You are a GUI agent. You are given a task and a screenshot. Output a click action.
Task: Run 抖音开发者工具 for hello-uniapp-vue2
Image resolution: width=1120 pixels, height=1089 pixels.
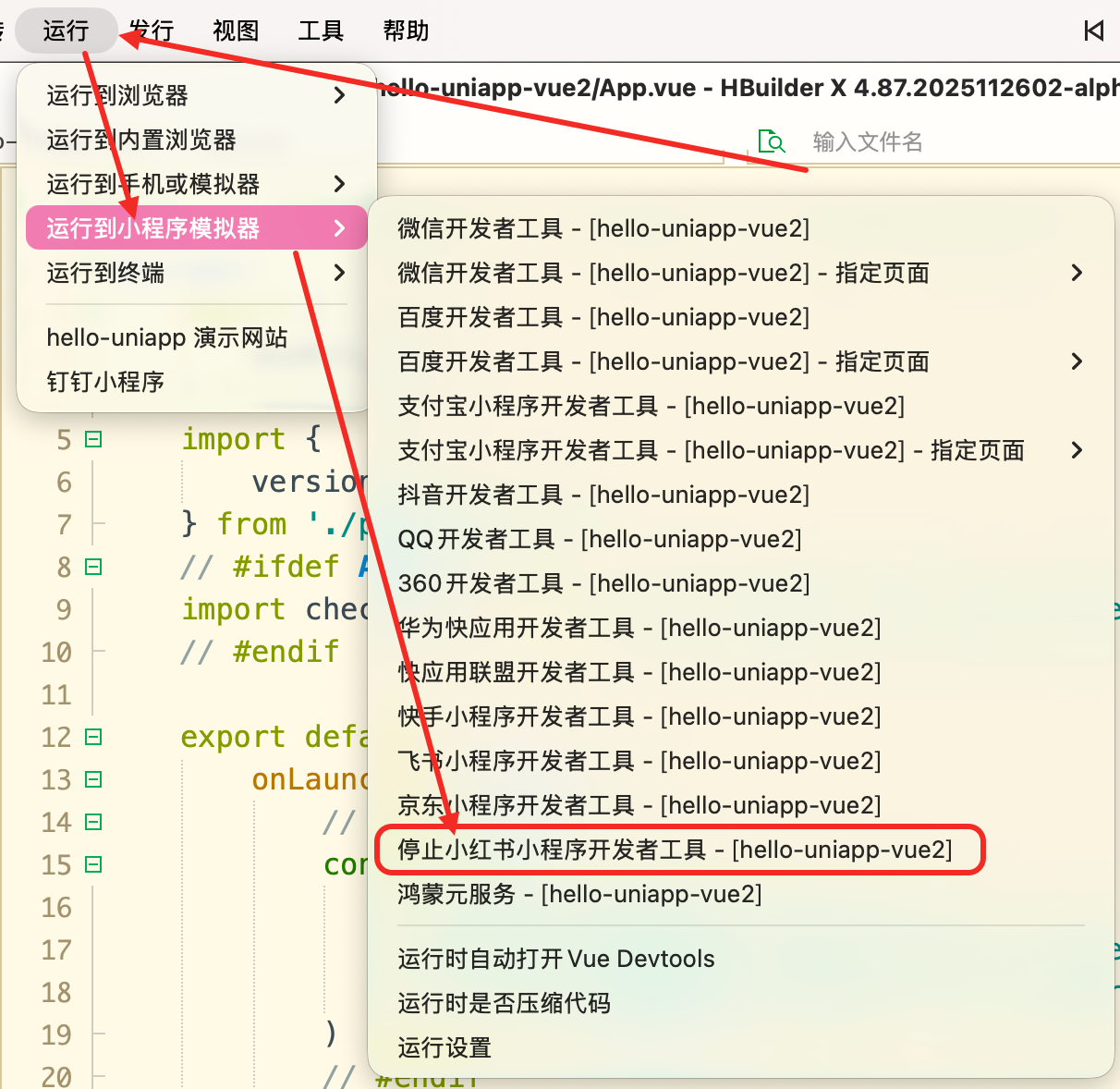point(603,495)
